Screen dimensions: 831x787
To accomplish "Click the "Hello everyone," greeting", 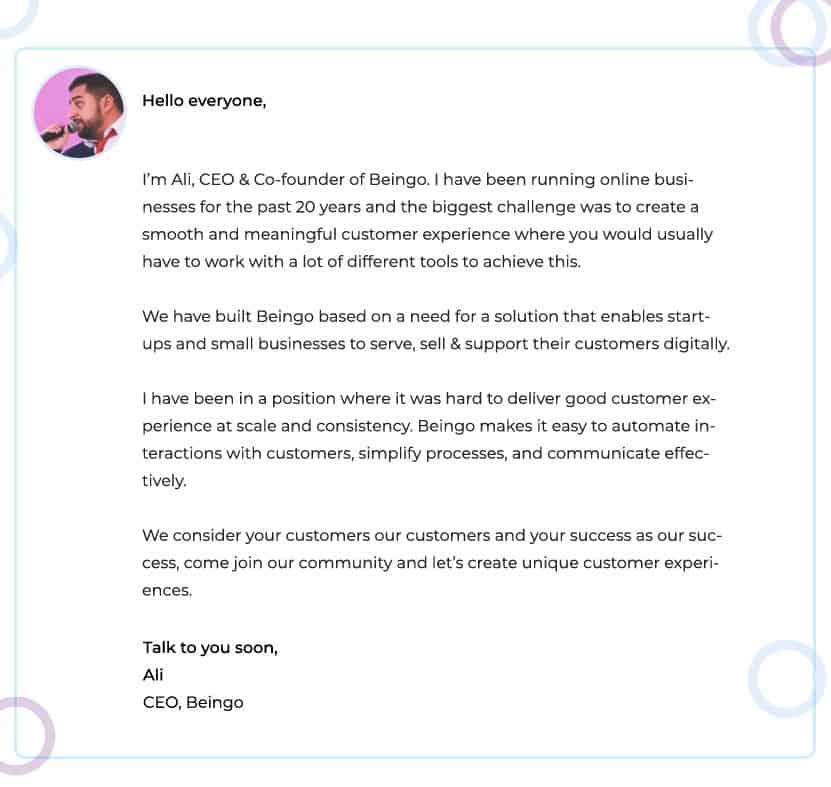I will click(204, 101).
